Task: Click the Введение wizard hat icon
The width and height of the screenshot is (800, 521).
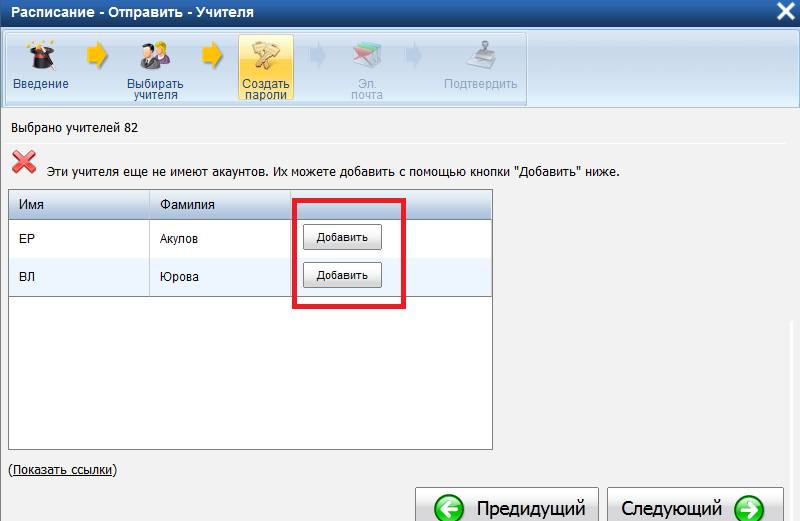Action: pyautogui.click(x=40, y=56)
